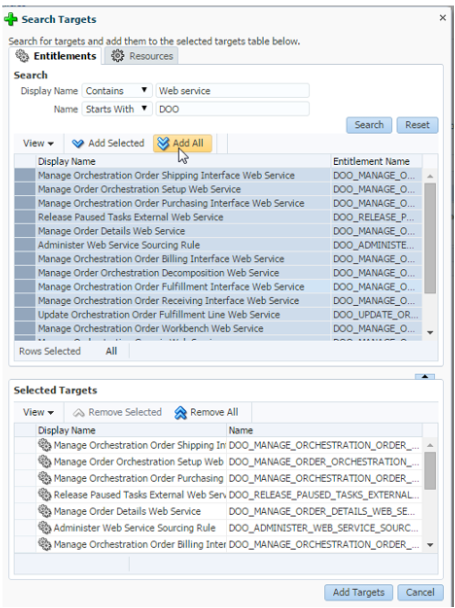Click DOO_RELEASE_P... entitlement name cell
The height and width of the screenshot is (608, 455).
(x=376, y=217)
